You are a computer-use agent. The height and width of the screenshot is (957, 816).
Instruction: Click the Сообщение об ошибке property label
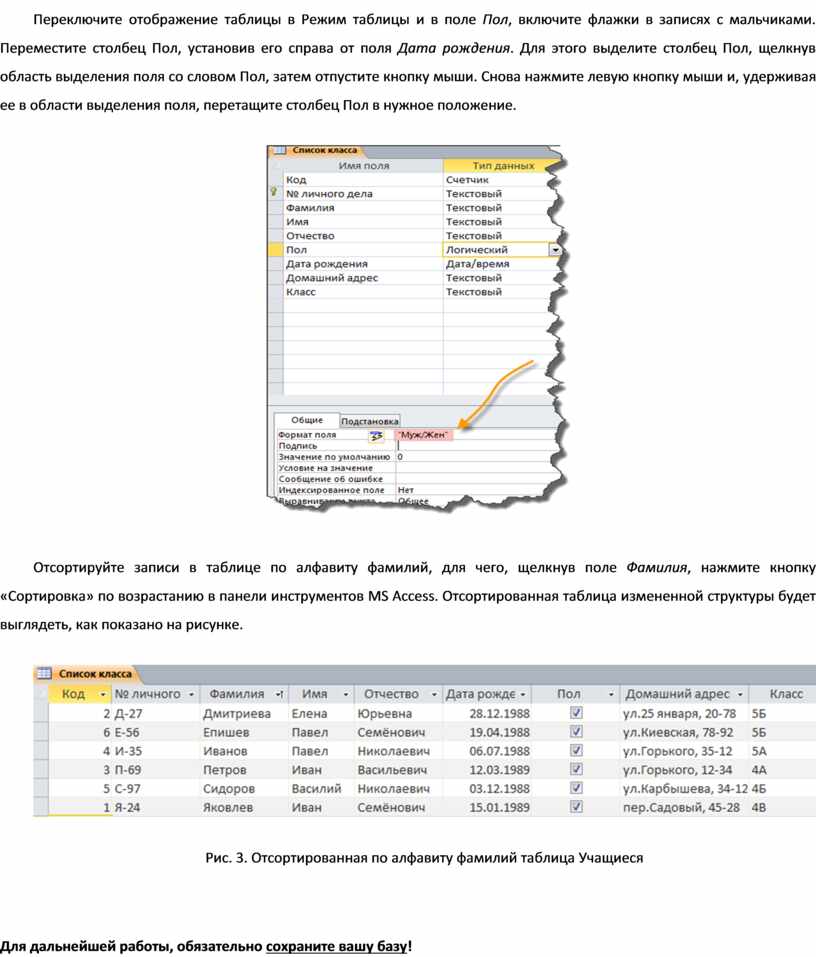[330, 479]
